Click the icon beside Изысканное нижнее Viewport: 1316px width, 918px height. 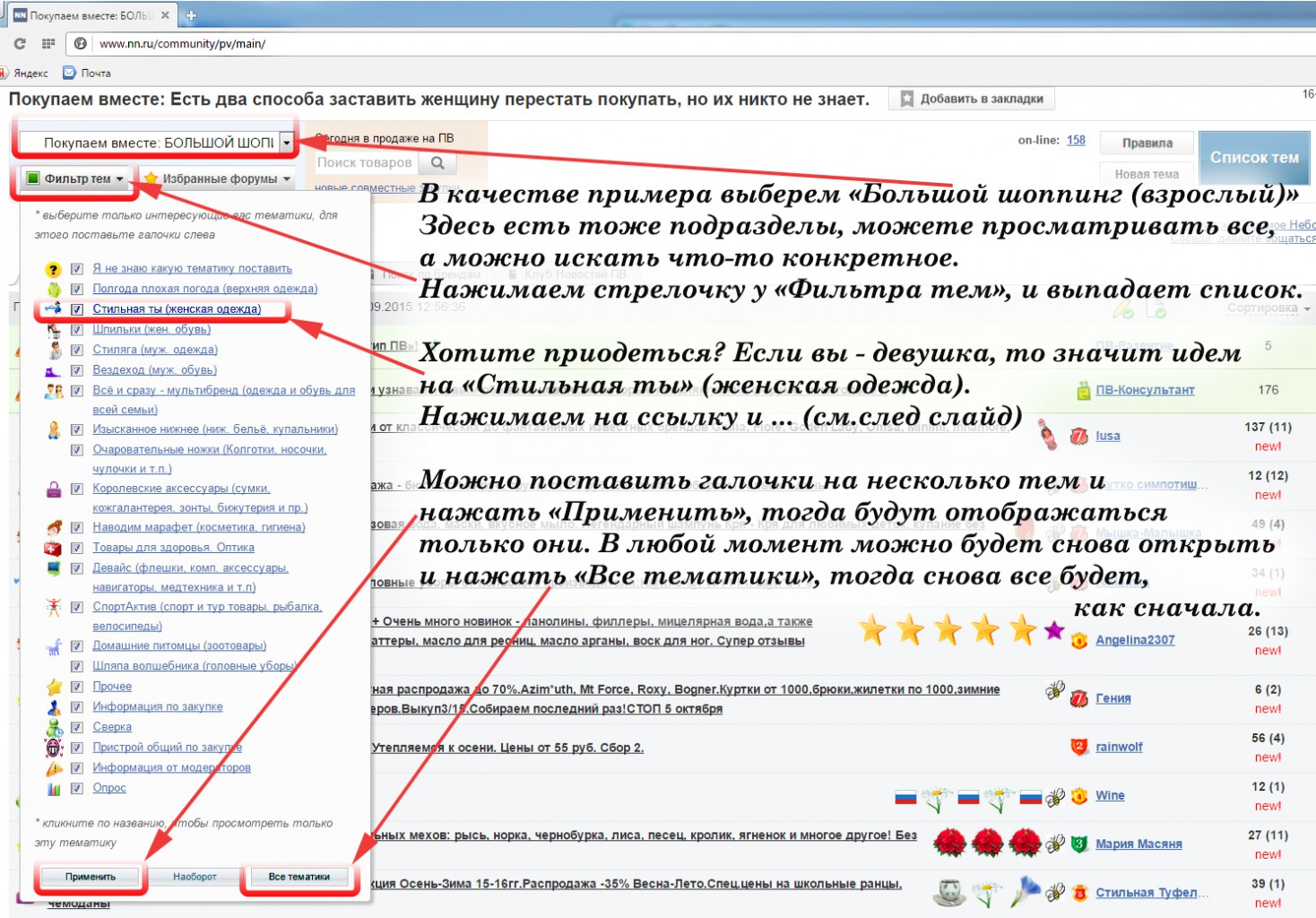54,430
